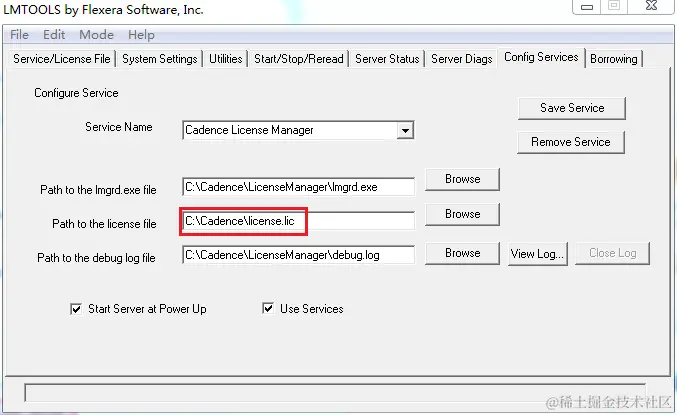677x415 pixels.
Task: Click the Close Log button
Action: pos(612,253)
